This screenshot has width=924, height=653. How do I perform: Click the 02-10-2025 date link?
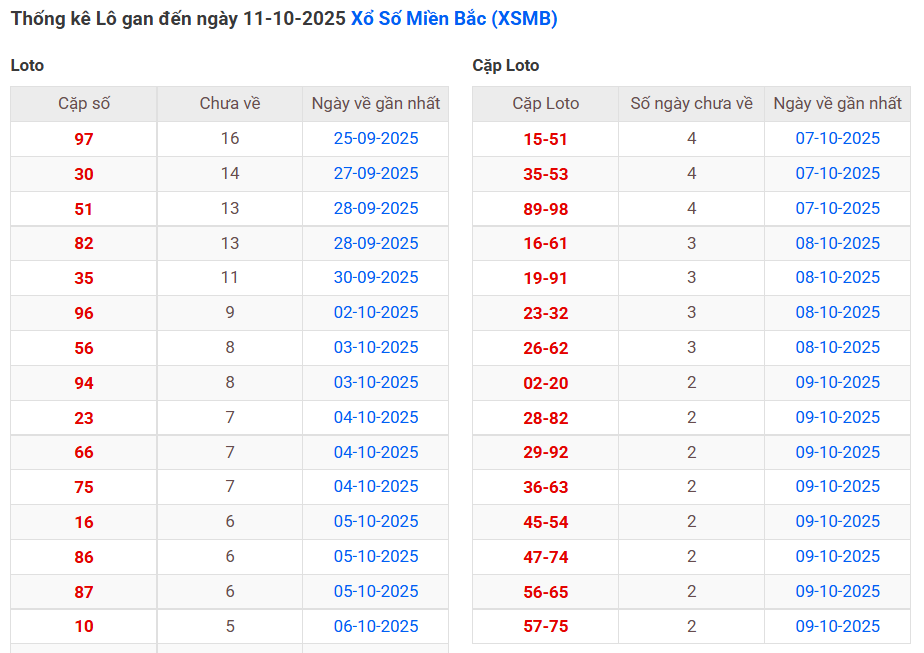(x=376, y=313)
